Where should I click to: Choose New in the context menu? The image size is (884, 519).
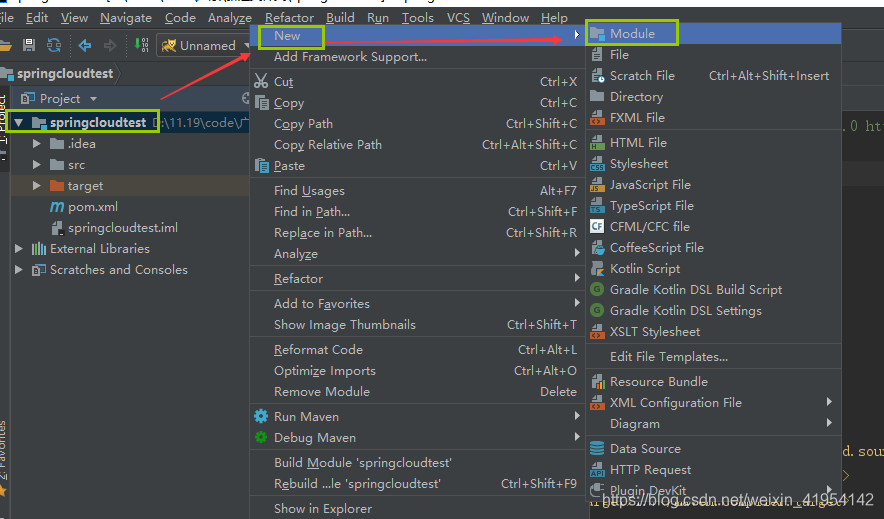pos(417,36)
